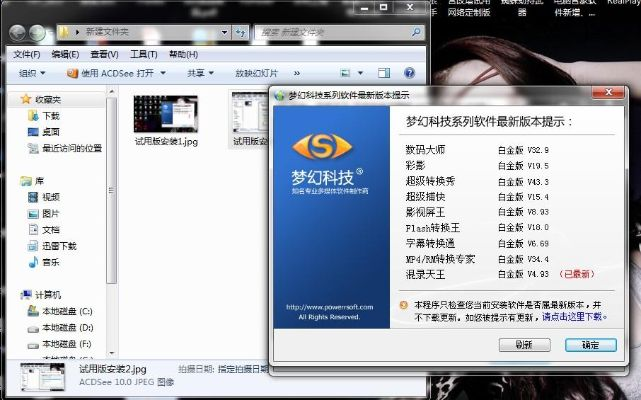
Task: Click the Forward arrow in Explorer
Action: pyautogui.click(x=37, y=33)
